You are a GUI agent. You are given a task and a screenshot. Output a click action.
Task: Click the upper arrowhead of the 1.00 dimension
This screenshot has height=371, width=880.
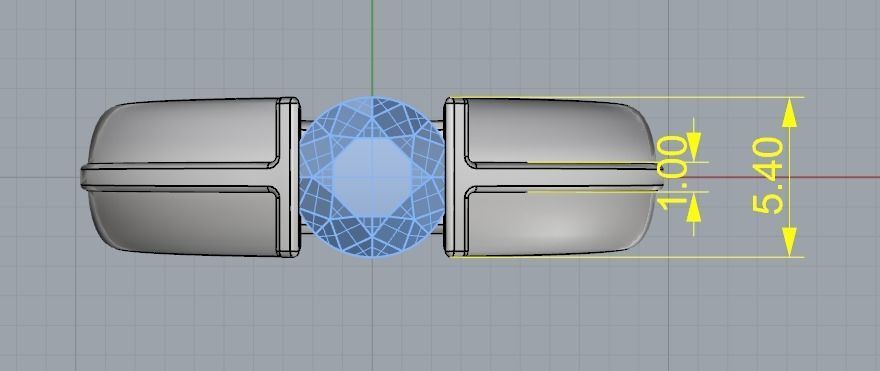(x=694, y=147)
